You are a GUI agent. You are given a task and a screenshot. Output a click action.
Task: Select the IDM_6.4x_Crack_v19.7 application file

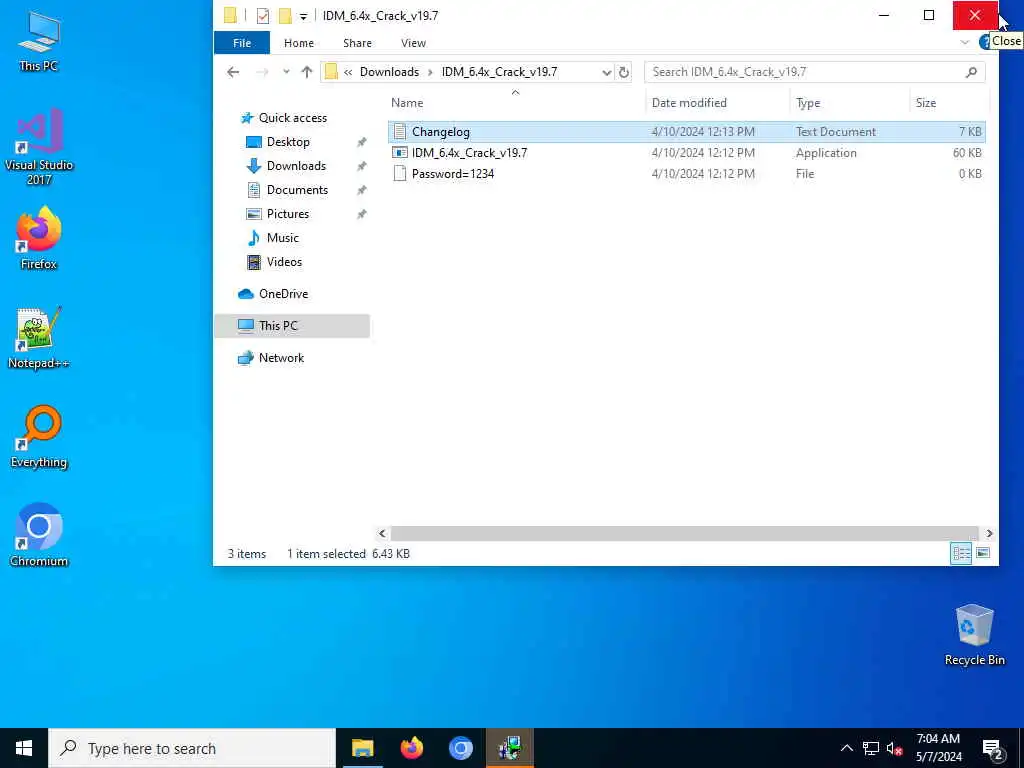(686, 153)
